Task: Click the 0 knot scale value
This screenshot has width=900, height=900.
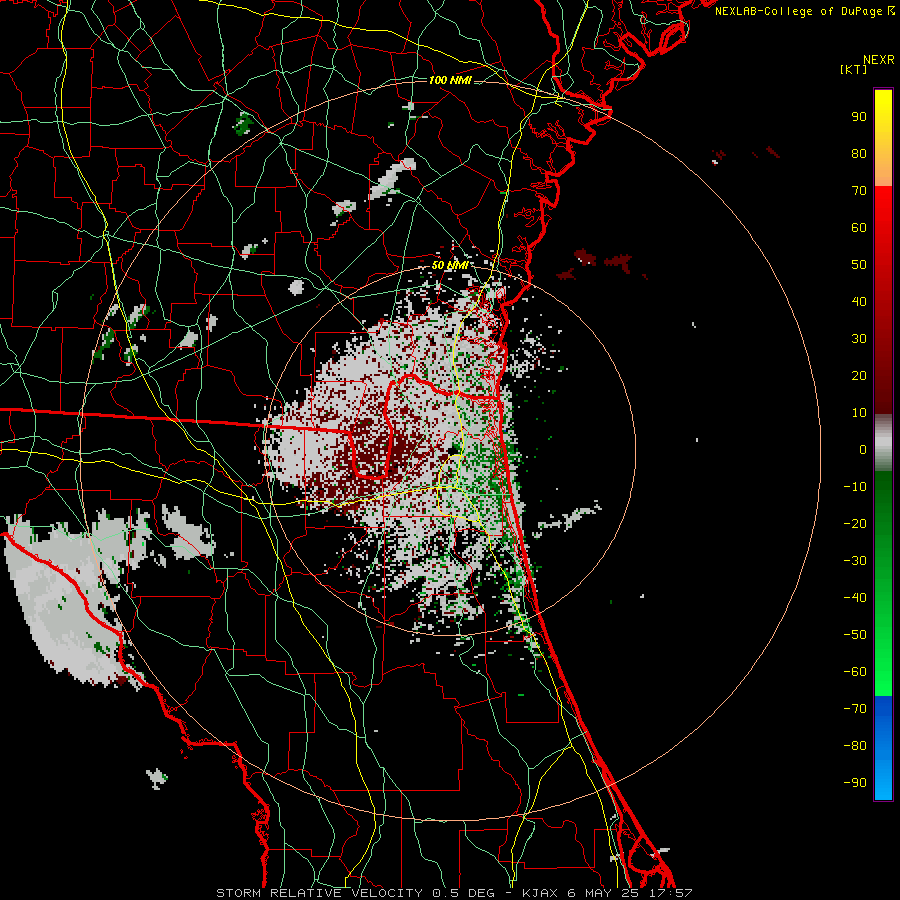Action: [x=863, y=450]
